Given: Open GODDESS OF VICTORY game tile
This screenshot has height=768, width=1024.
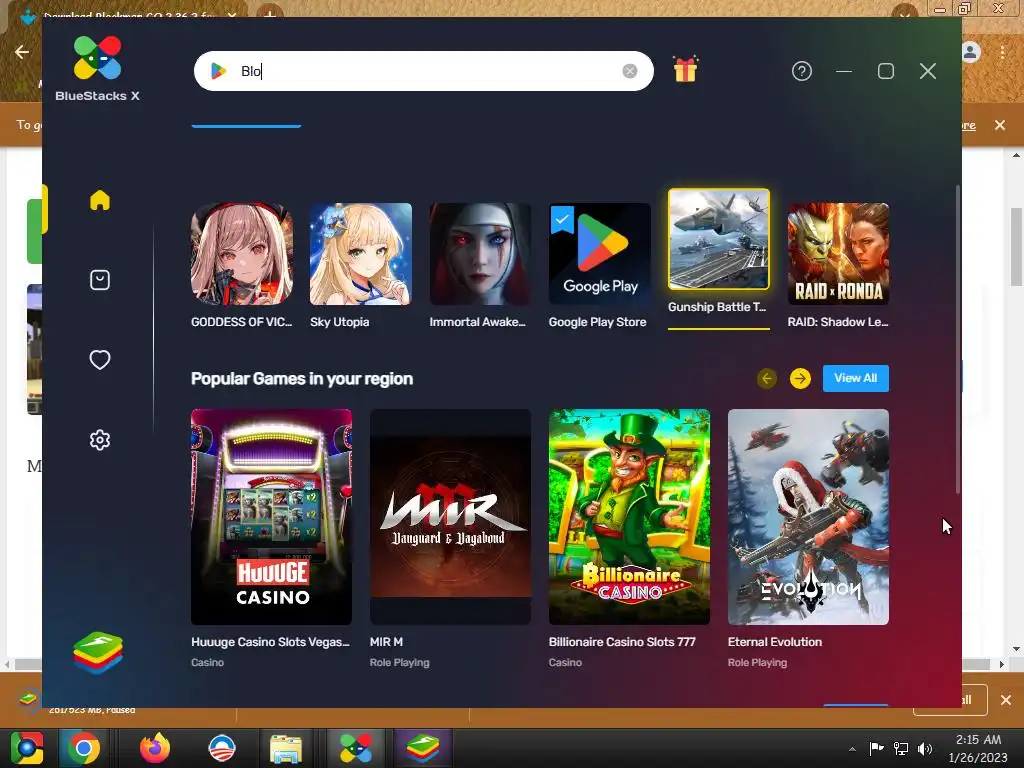Looking at the screenshot, I should click(x=242, y=265).
